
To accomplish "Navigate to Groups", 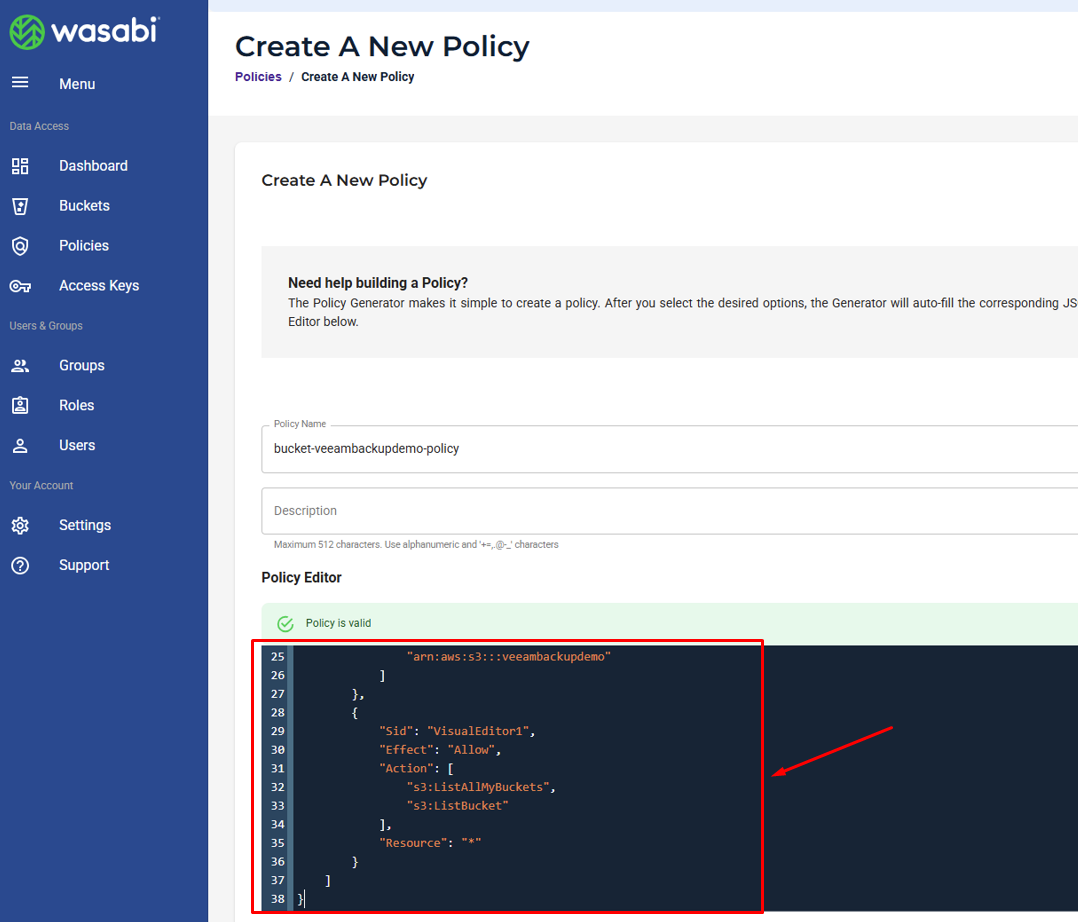I will coord(82,365).
